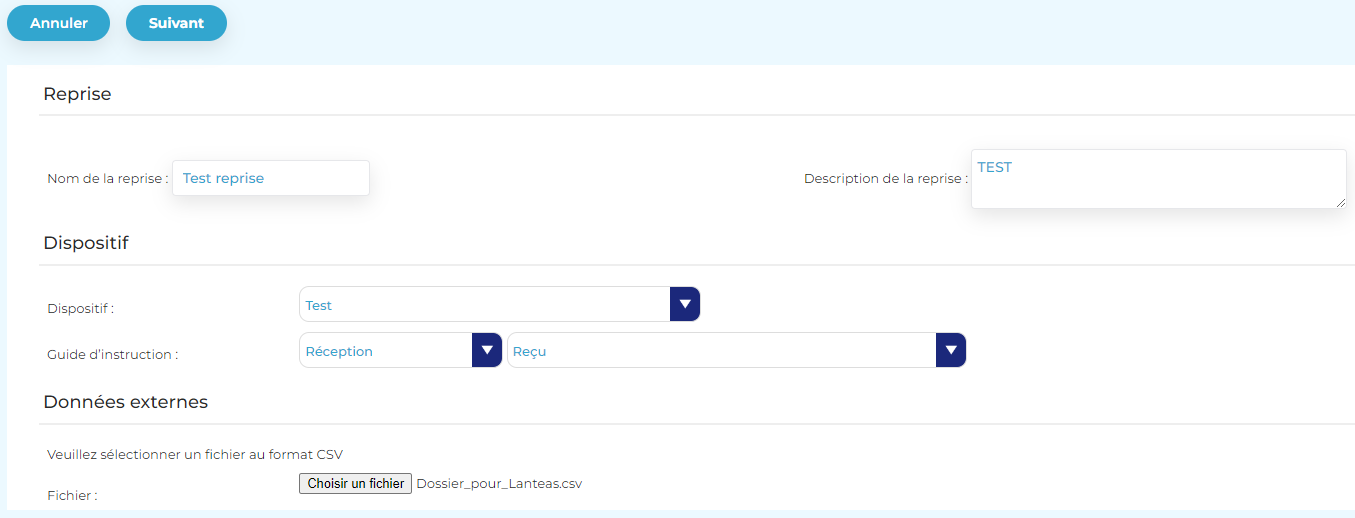Grab the textarea resize handle corner

1340,203
